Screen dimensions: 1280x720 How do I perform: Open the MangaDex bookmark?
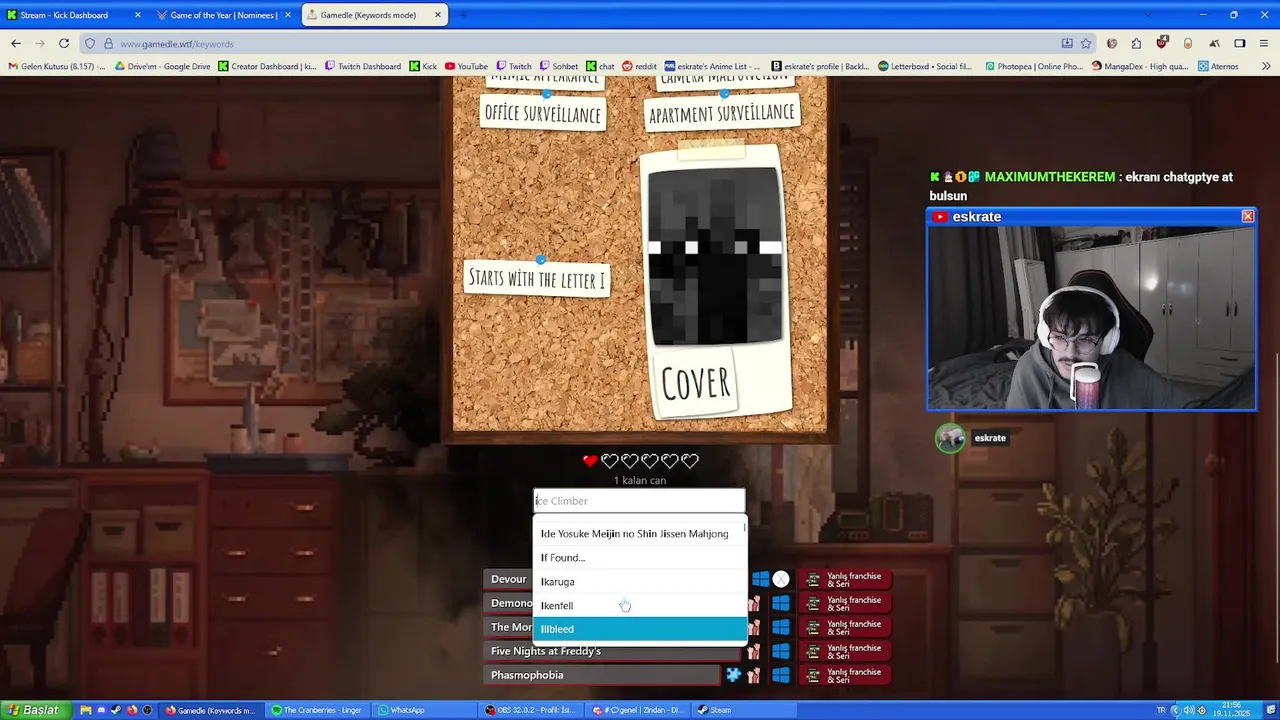point(1140,66)
